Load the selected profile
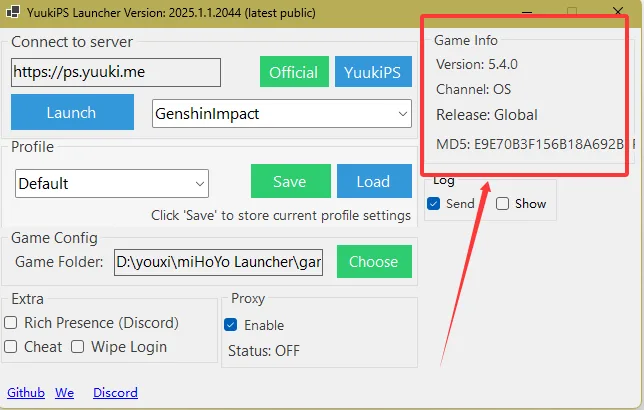This screenshot has height=410, width=644. [x=374, y=181]
